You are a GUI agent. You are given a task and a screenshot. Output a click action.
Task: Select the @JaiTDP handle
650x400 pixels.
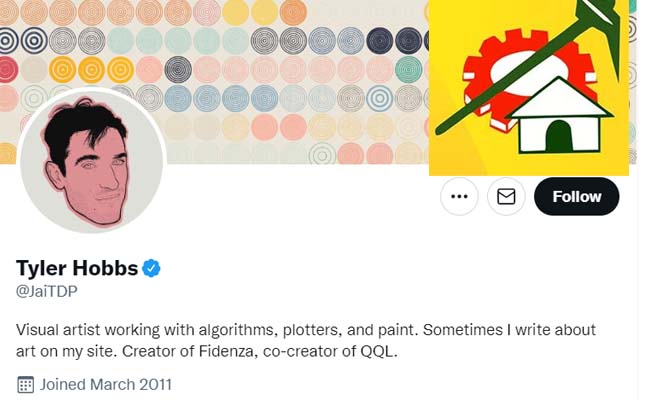point(47,291)
